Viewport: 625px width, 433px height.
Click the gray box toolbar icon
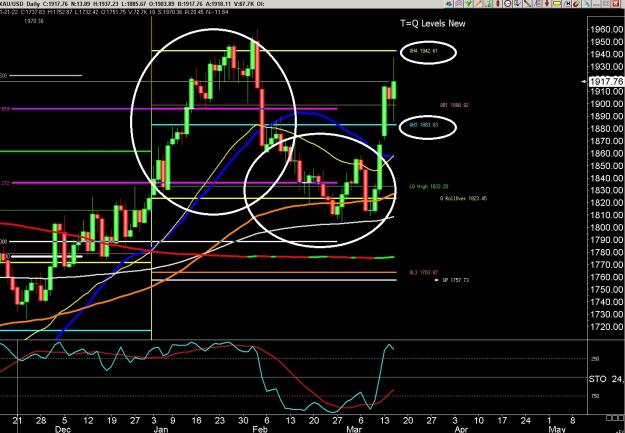[x=606, y=4]
